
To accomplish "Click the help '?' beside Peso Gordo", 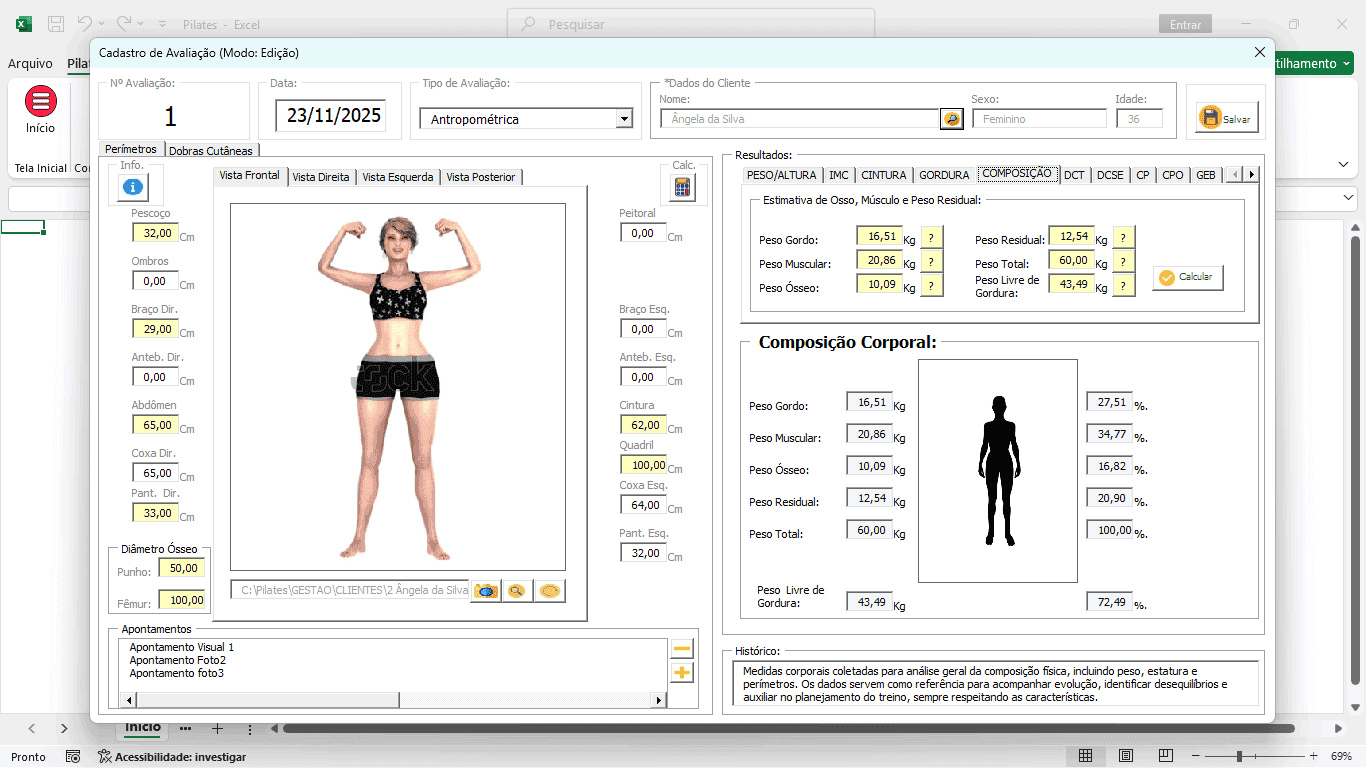I will point(931,238).
